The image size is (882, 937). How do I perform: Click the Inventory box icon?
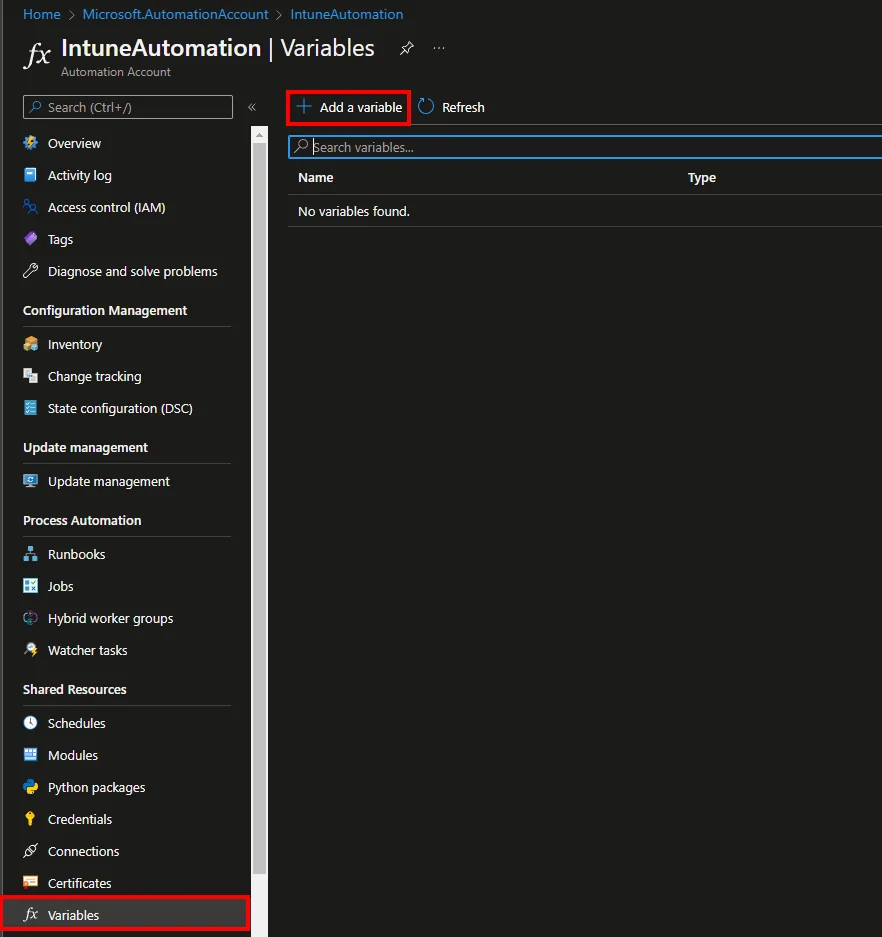pos(30,344)
